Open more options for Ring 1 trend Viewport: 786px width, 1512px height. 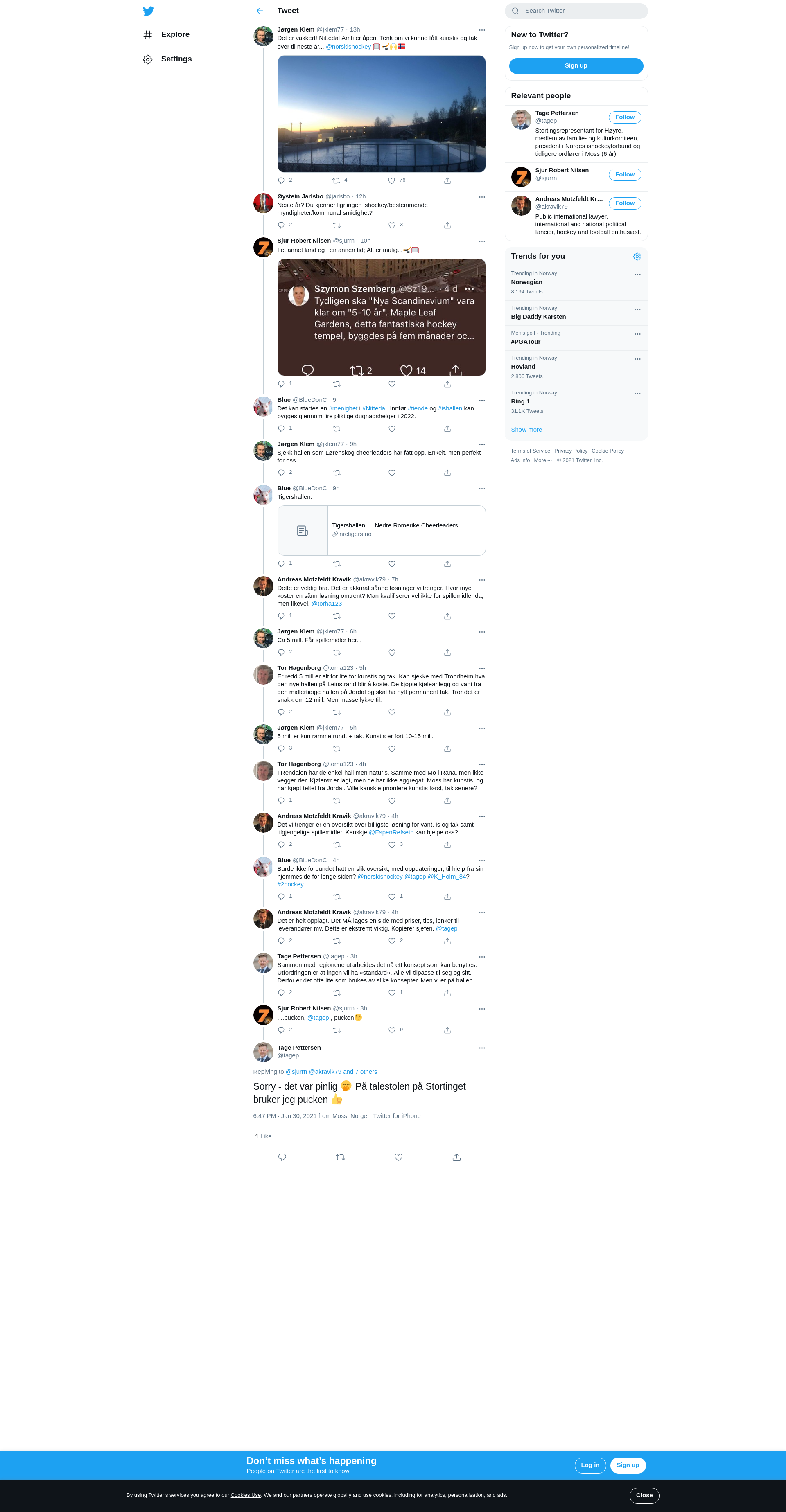[637, 394]
